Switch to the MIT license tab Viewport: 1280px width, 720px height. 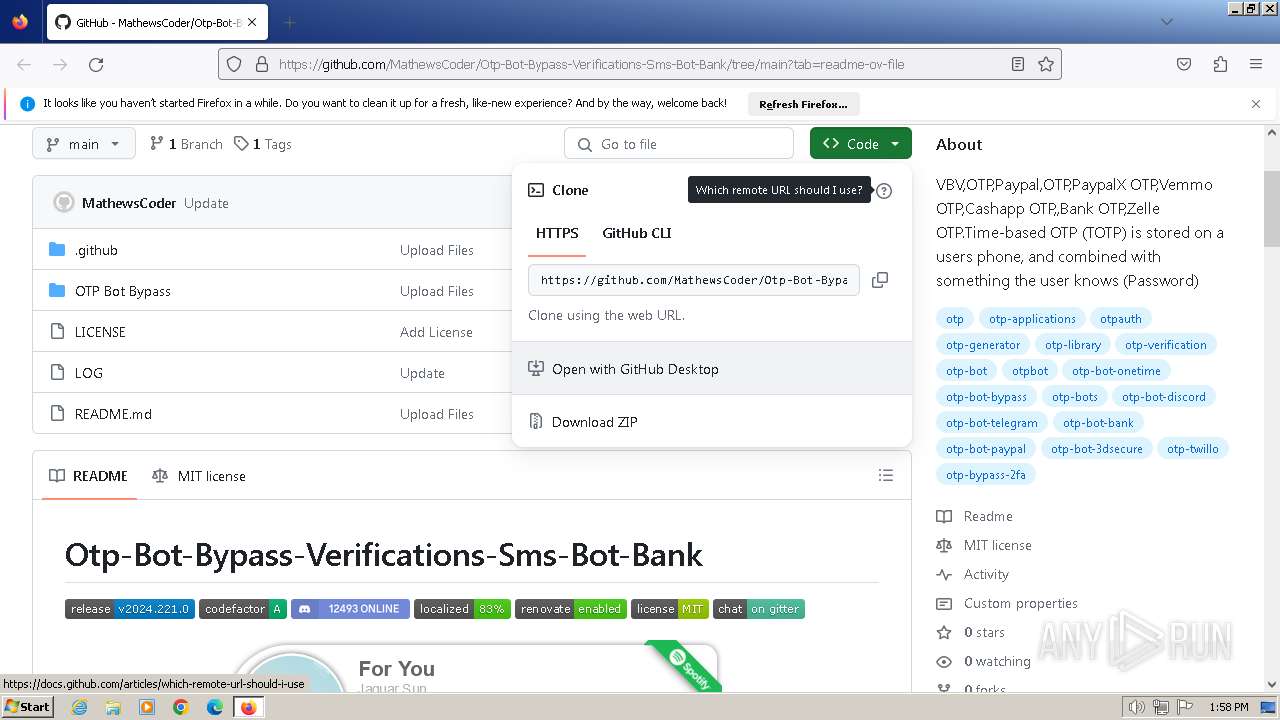coord(199,476)
